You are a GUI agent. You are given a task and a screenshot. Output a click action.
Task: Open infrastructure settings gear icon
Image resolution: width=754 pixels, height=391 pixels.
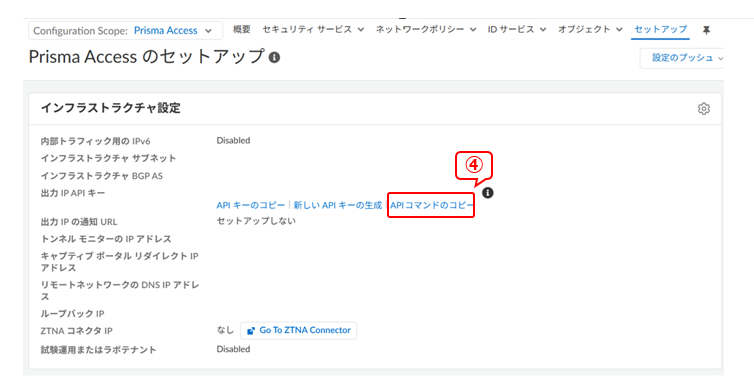pyautogui.click(x=704, y=109)
